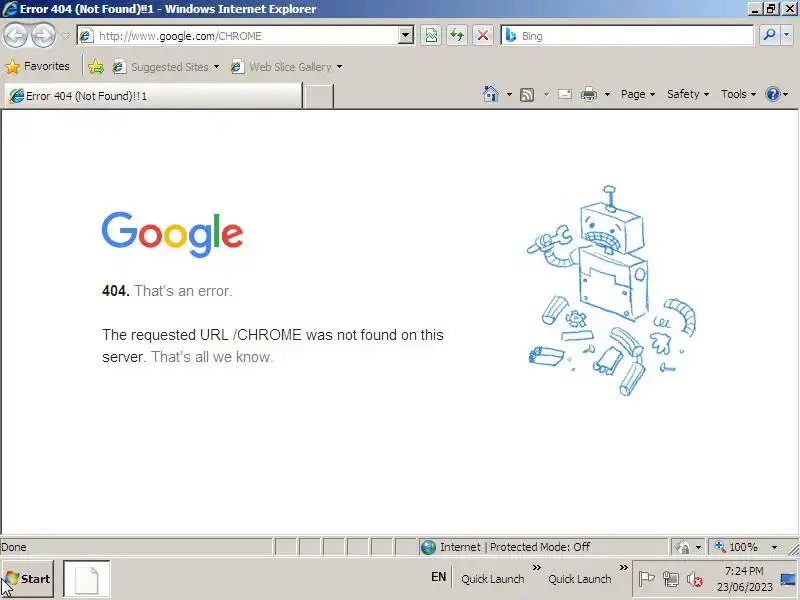Click the broken robot illustration
Screen dimensions: 800x600
tap(611, 291)
